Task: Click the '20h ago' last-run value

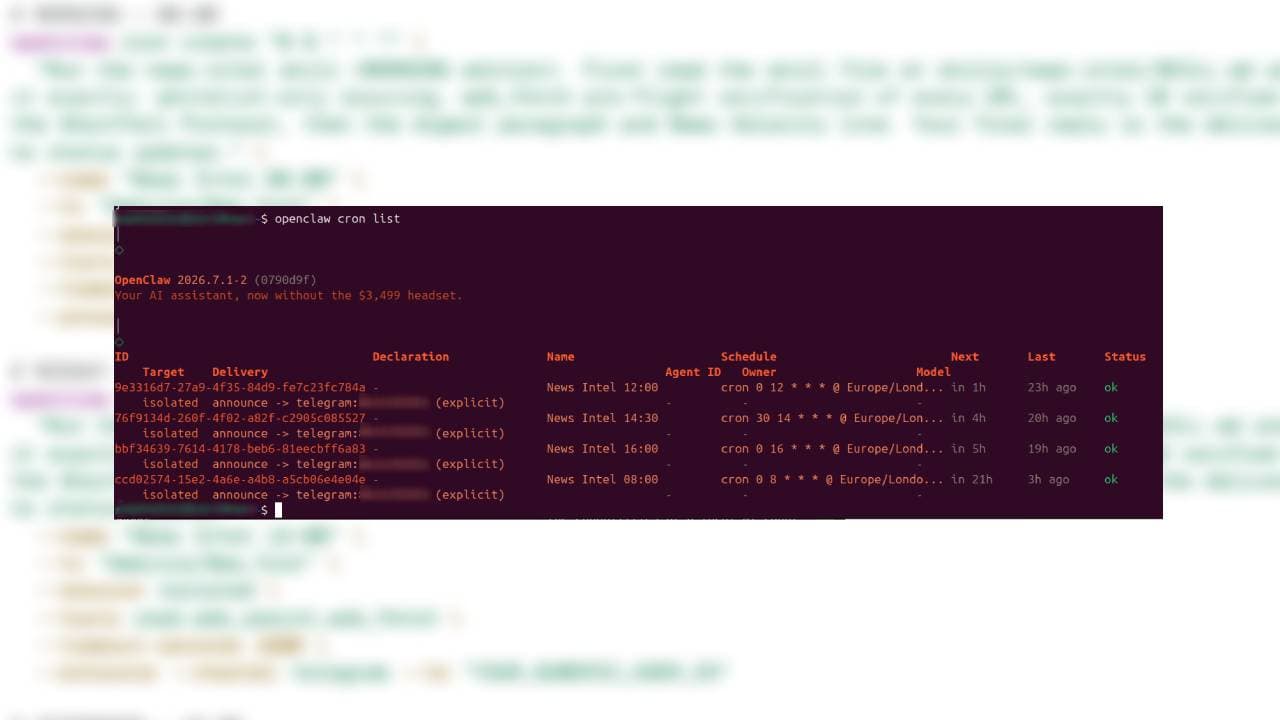Action: 1052,418
